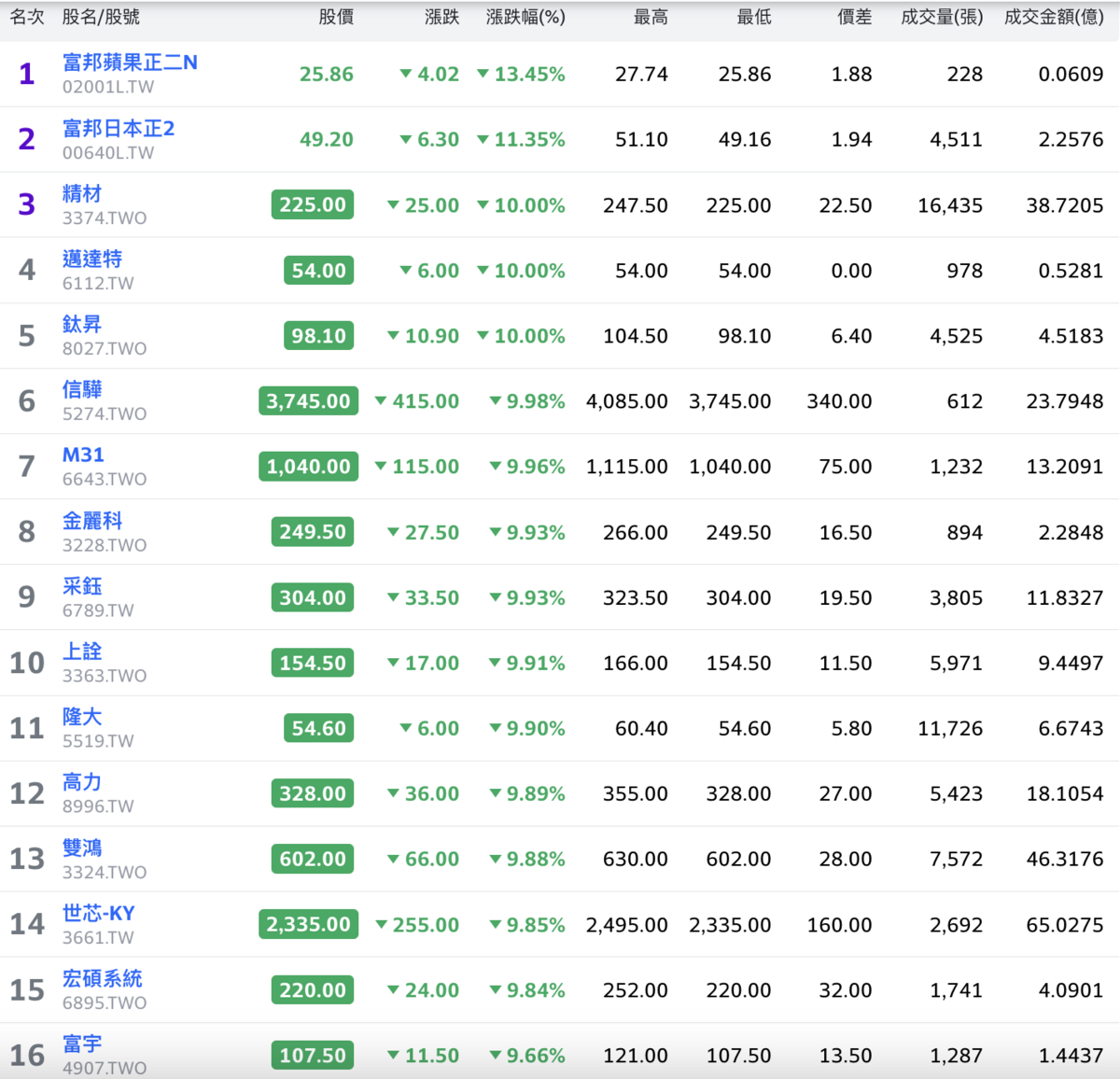This screenshot has width=1120, height=1079.
Task: Open stock link 精材
Action: tap(82, 193)
